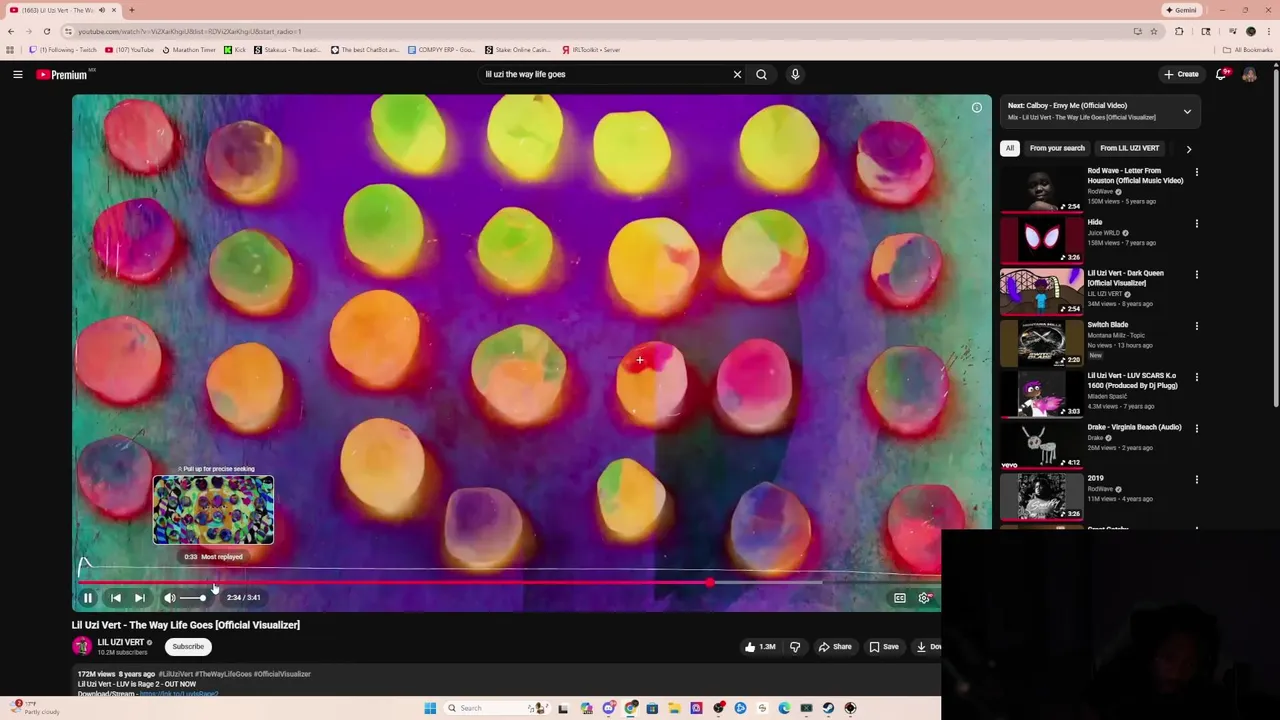This screenshot has width=1280, height=720.
Task: Open the All Bookmarks folder
Action: pos(1247,49)
